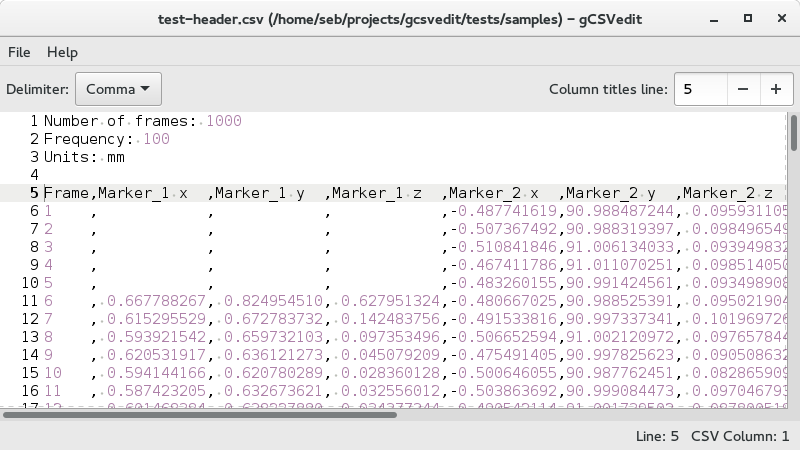
Task: Click the vertical scrollbar handle
Action: pyautogui.click(x=794, y=132)
